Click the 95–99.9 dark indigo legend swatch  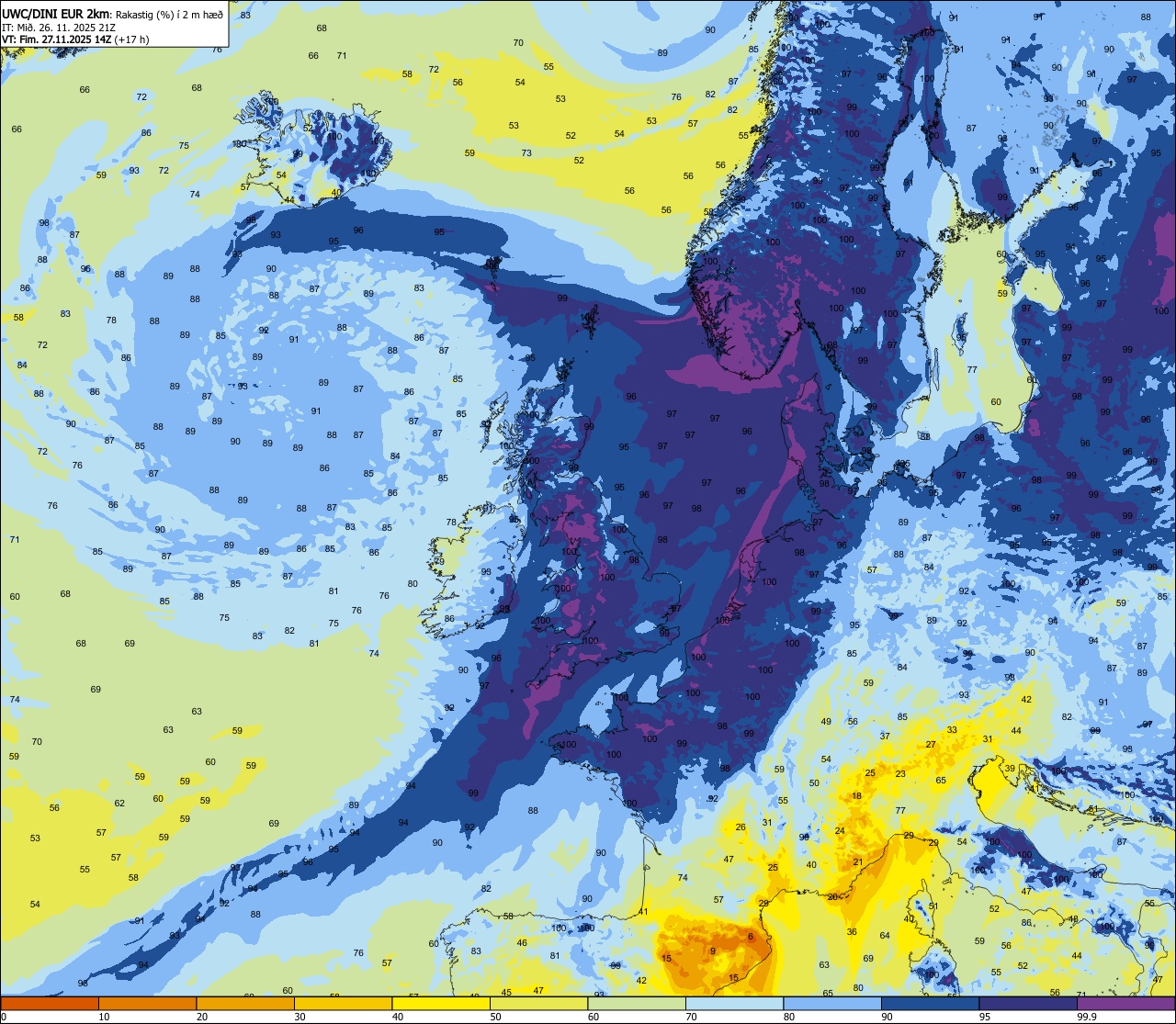point(1028,1003)
